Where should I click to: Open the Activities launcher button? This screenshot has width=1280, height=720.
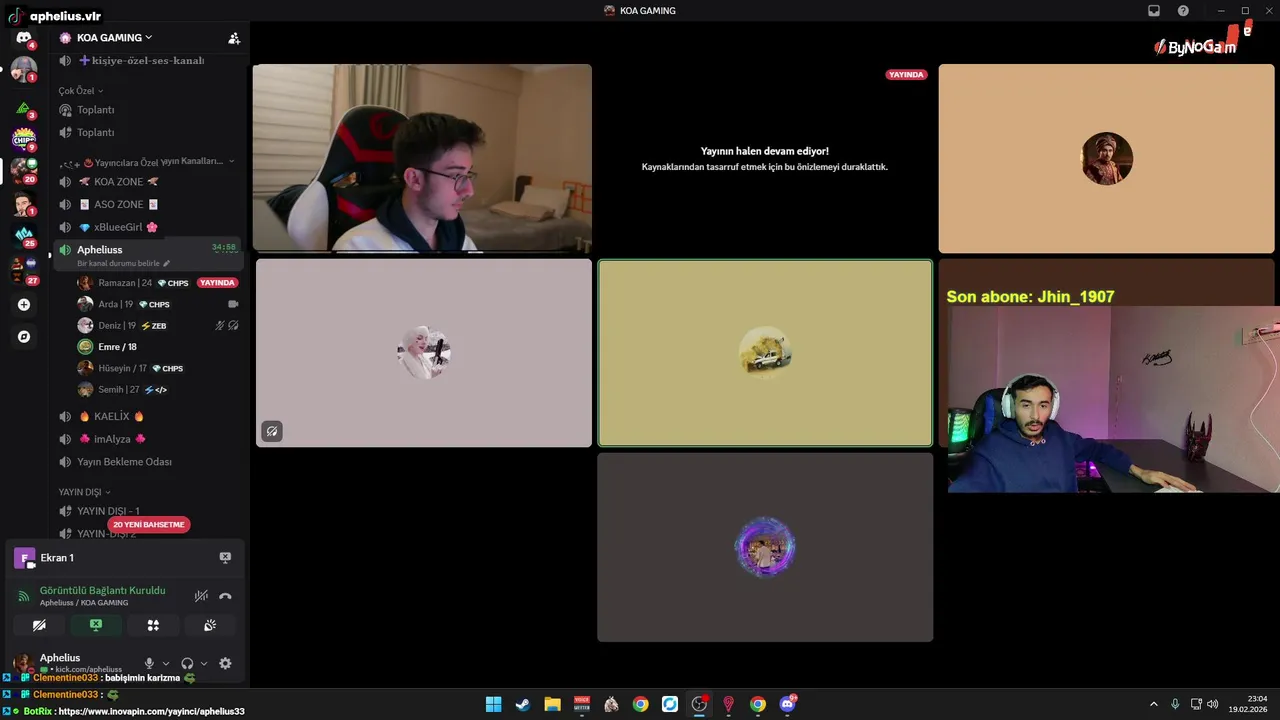click(x=153, y=625)
